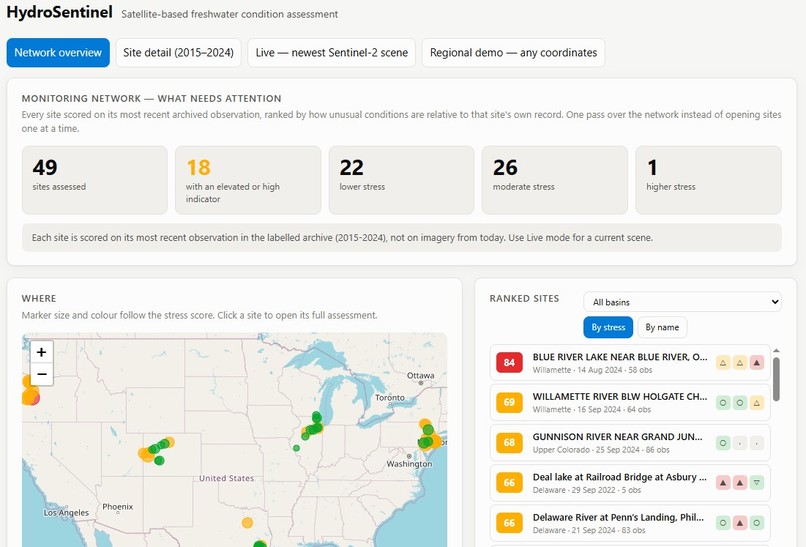The width and height of the screenshot is (806, 547).
Task: Open the All basins filter dropdown
Action: pos(682,302)
